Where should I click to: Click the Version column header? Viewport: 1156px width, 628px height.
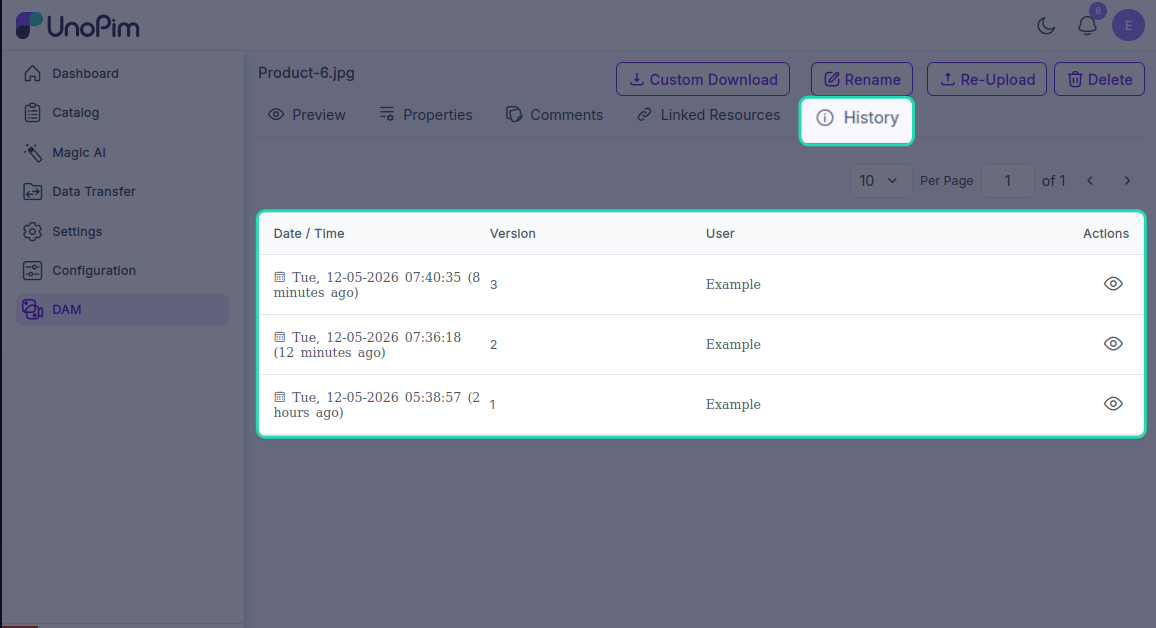pos(512,234)
